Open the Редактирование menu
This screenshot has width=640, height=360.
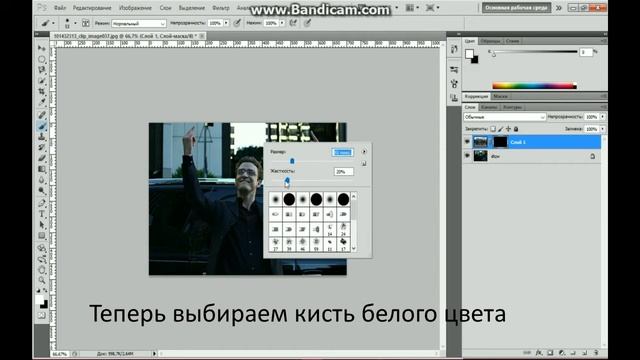pos(92,8)
